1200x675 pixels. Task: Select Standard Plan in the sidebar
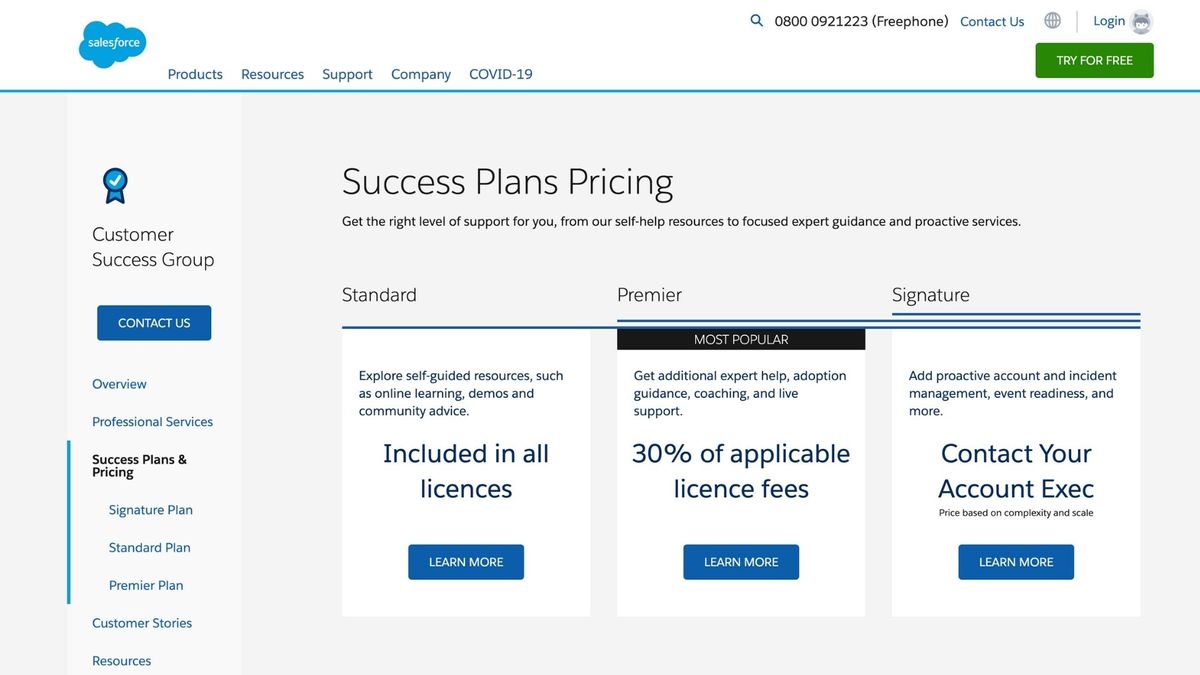[x=149, y=547]
